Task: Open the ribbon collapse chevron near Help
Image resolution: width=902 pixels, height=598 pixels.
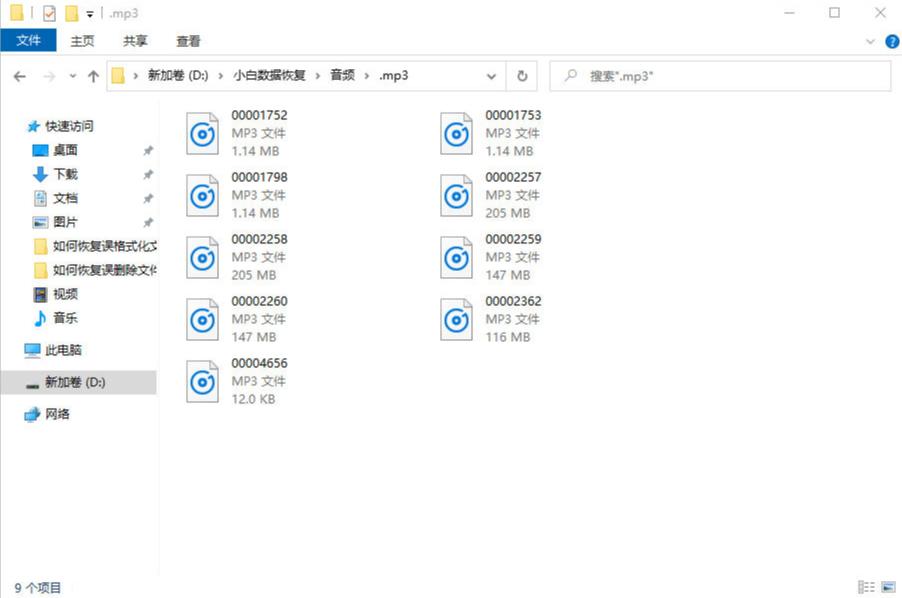Action: tap(869, 40)
